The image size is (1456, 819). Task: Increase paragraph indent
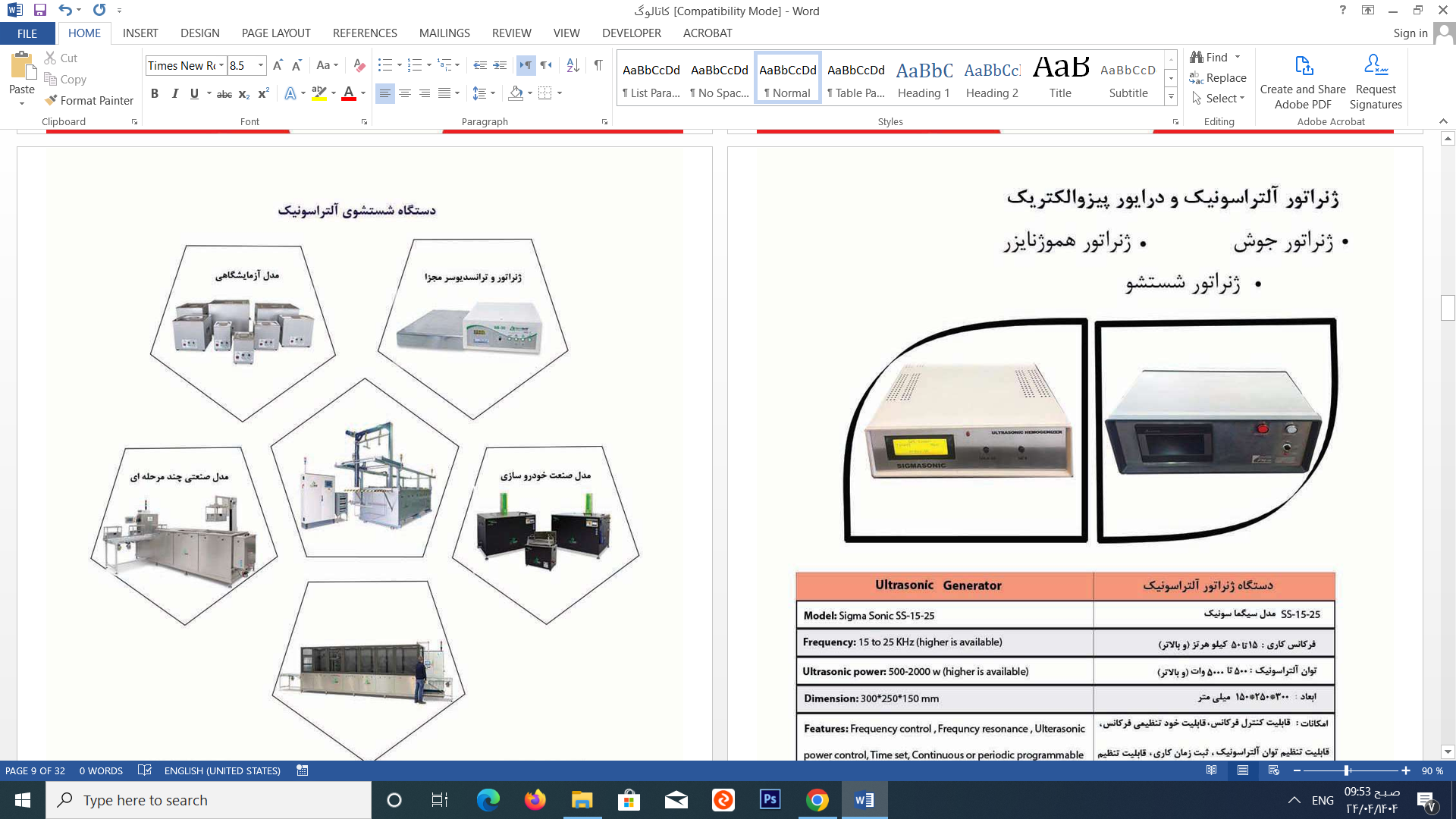pos(500,65)
